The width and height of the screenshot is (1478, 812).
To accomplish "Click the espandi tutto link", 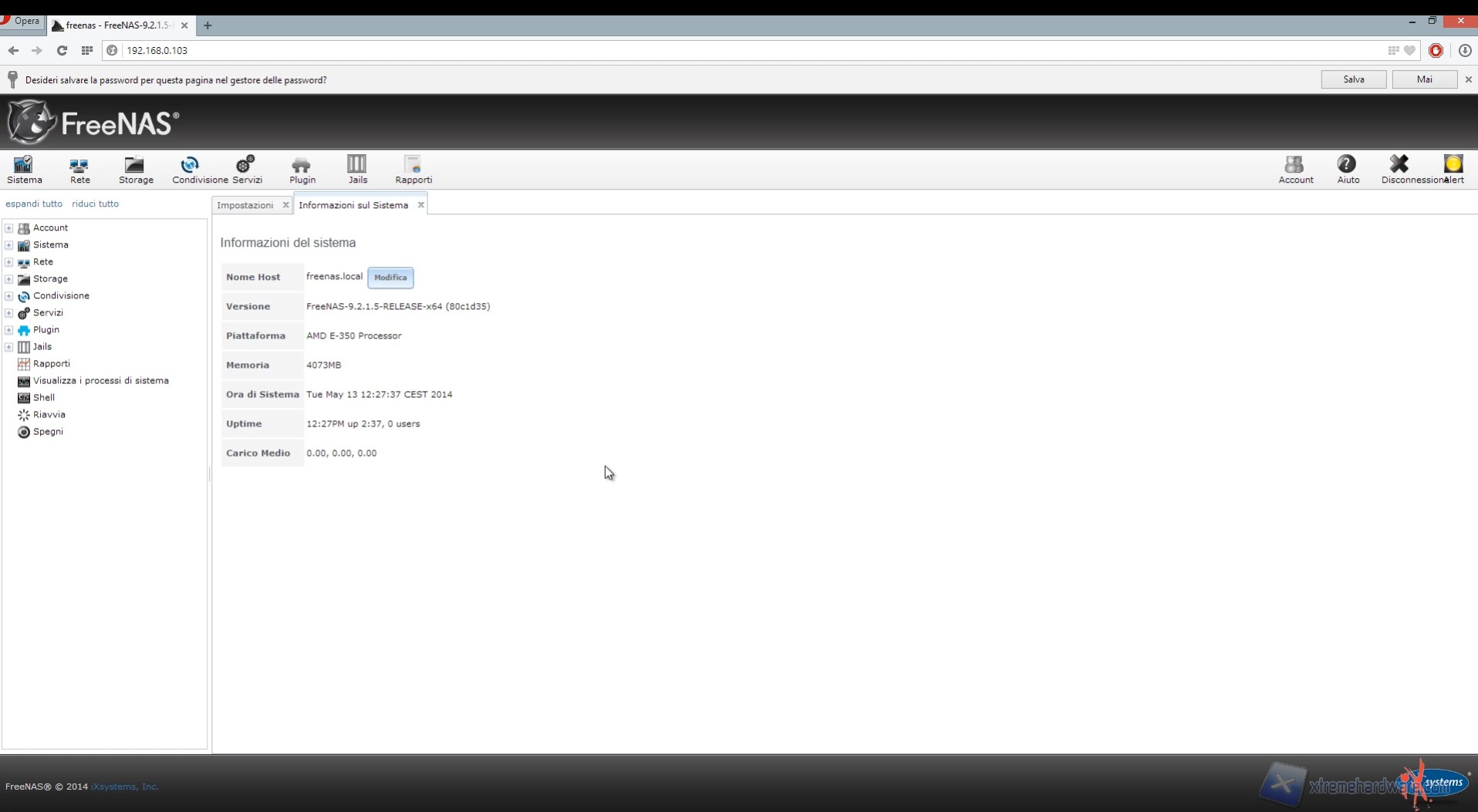I will tap(34, 204).
